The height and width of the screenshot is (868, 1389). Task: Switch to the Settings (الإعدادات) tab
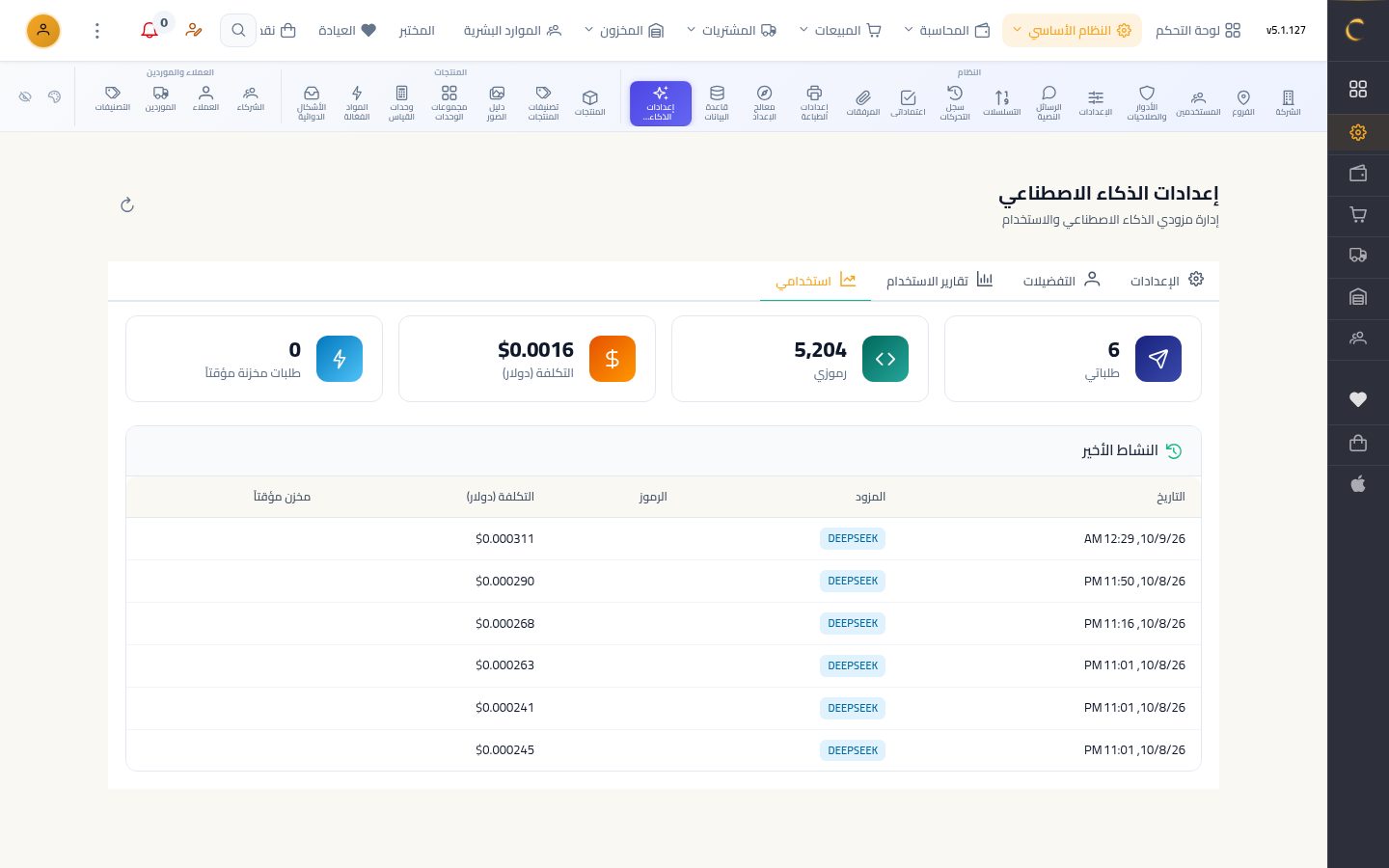(x=1166, y=280)
